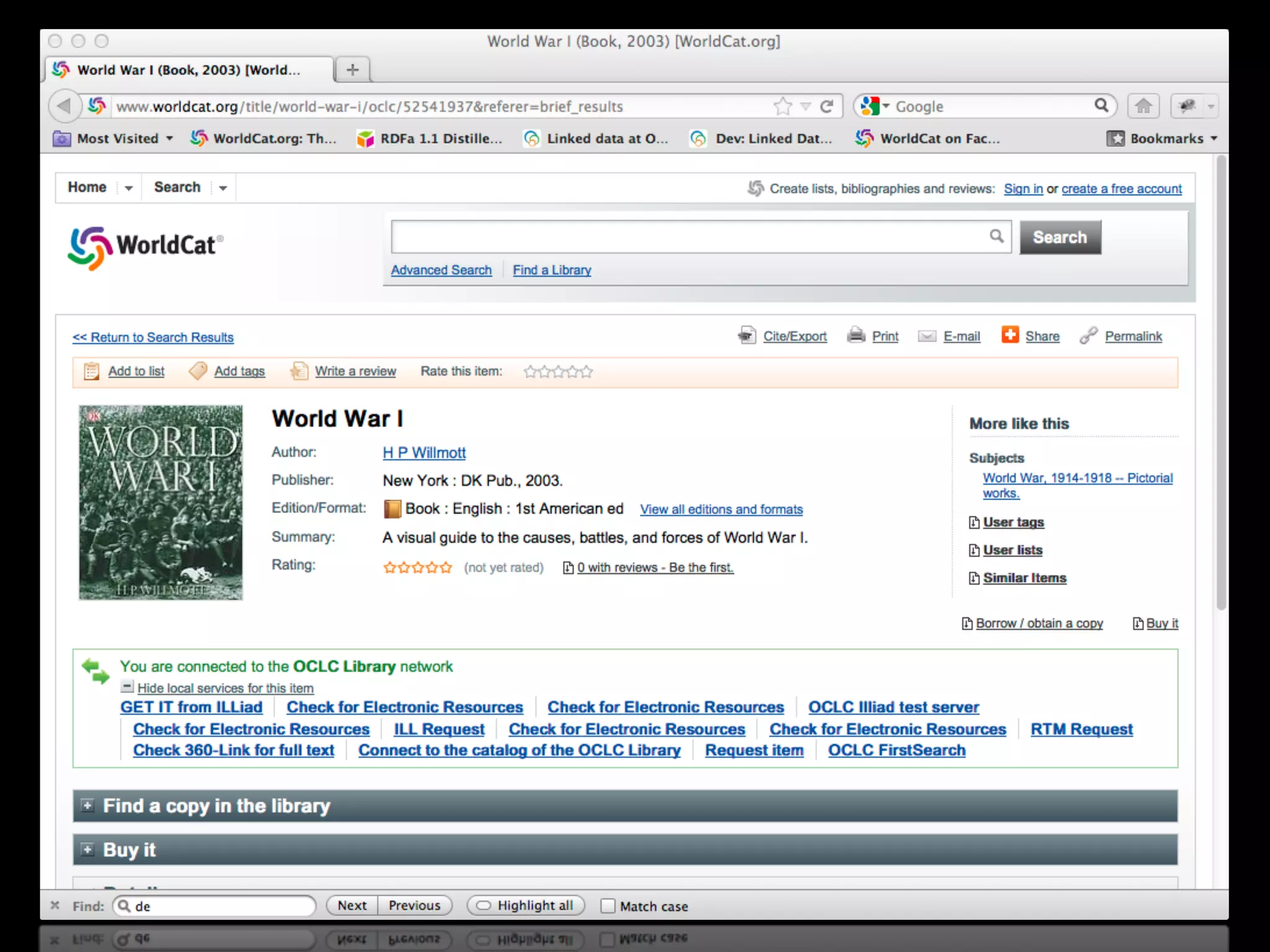Open the Home menu dropdown arrow

coord(128,188)
